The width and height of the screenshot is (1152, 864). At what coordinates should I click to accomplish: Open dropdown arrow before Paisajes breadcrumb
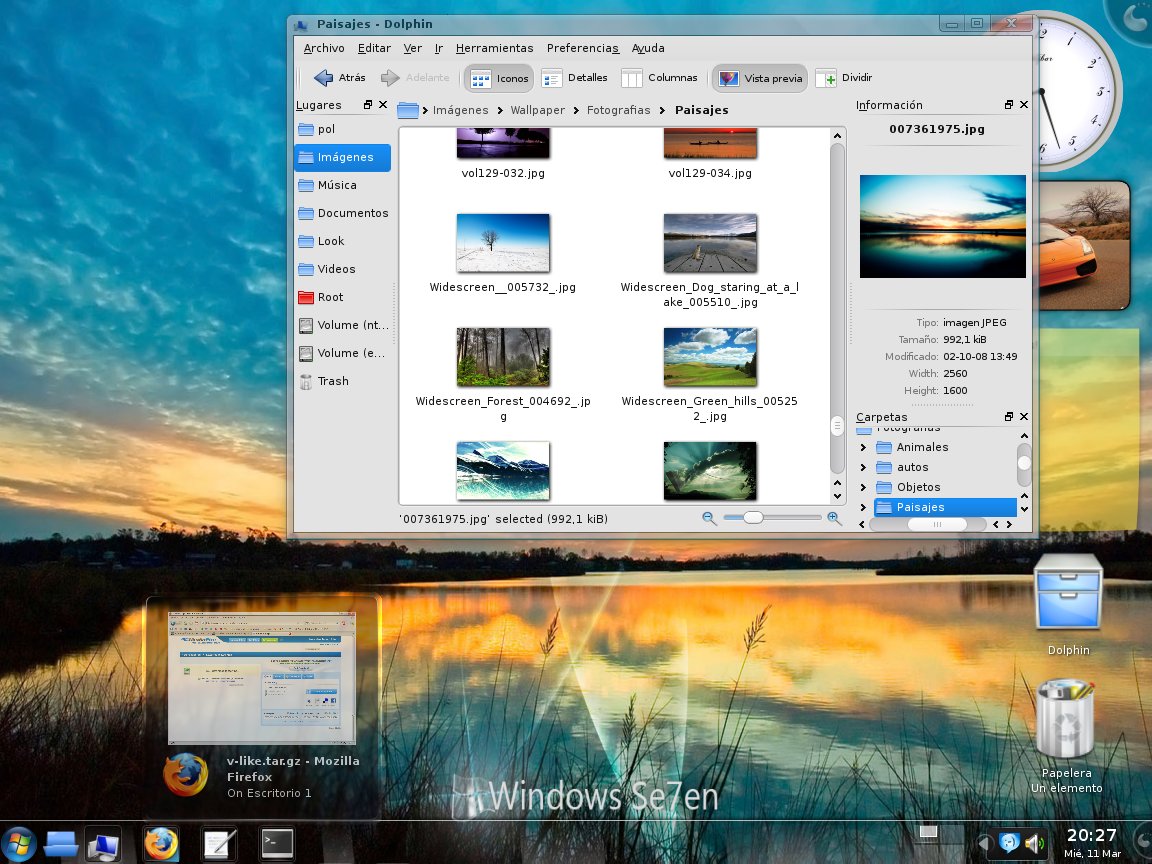pos(663,110)
